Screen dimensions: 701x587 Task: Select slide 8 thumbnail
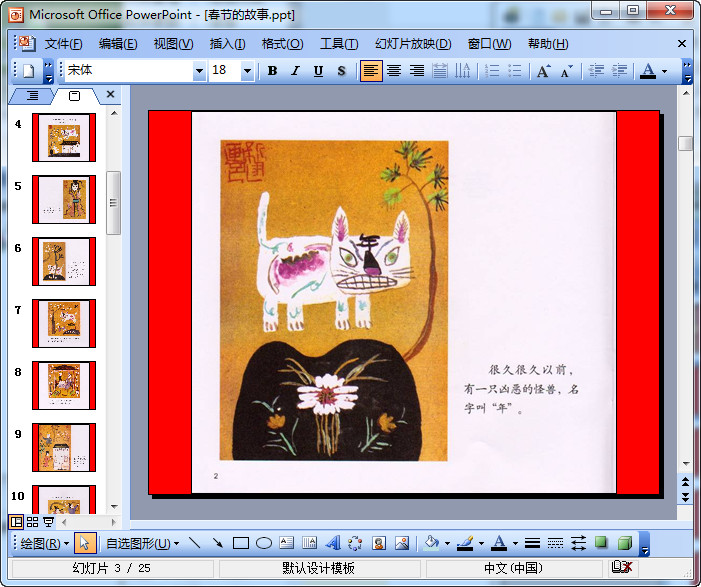click(x=64, y=385)
